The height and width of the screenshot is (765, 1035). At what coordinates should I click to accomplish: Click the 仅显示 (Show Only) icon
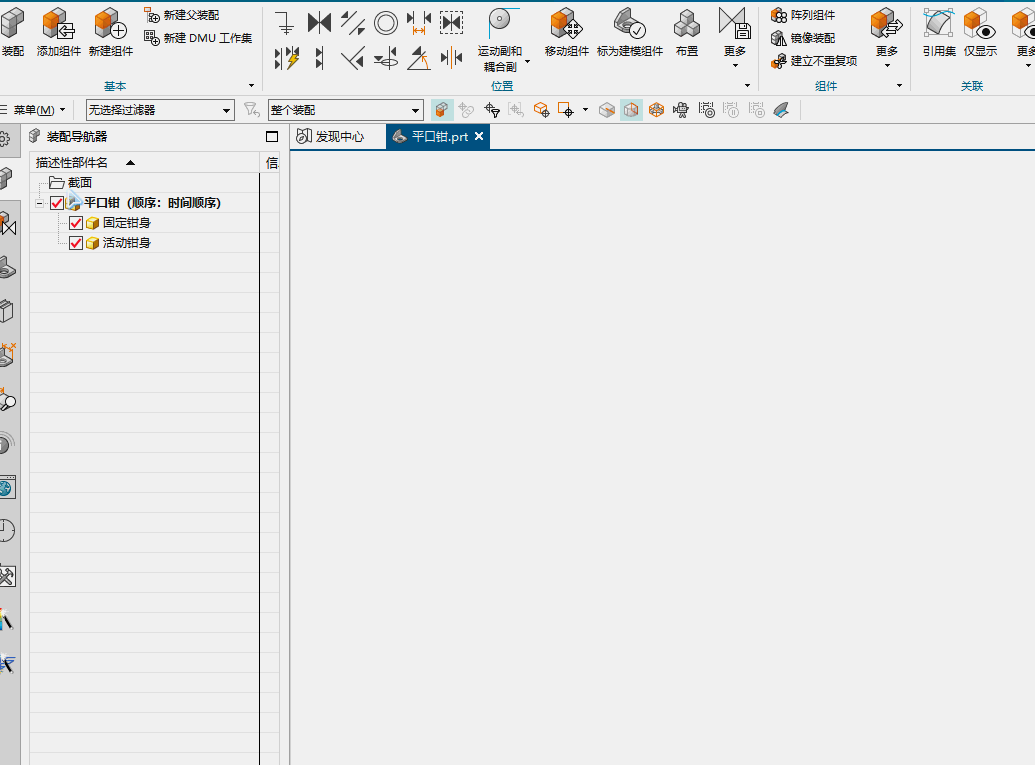[x=980, y=25]
